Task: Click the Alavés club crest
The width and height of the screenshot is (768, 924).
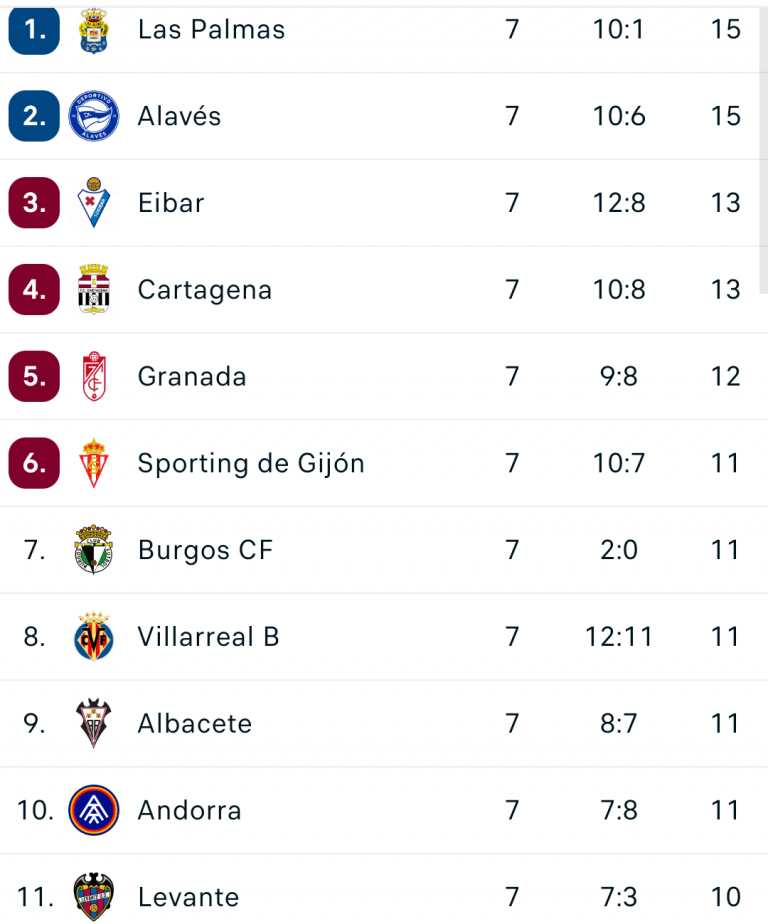Action: point(94,116)
